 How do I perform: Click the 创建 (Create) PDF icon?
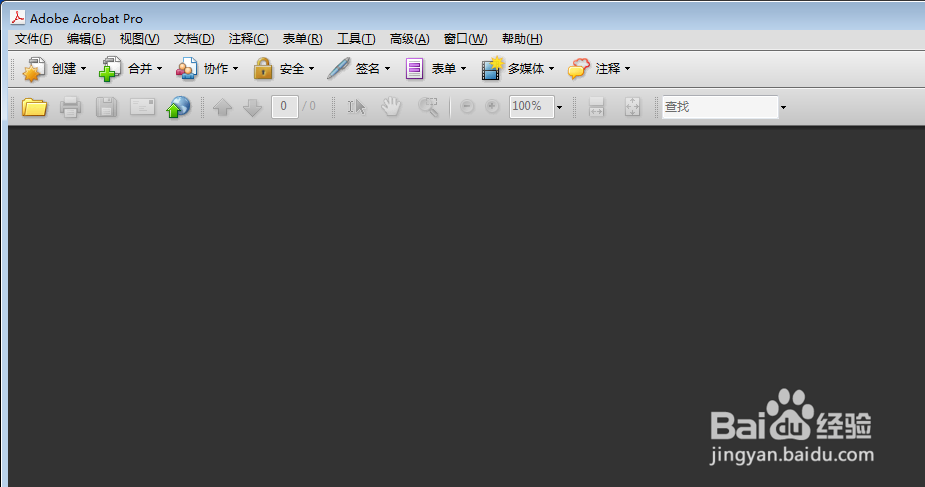tap(34, 69)
